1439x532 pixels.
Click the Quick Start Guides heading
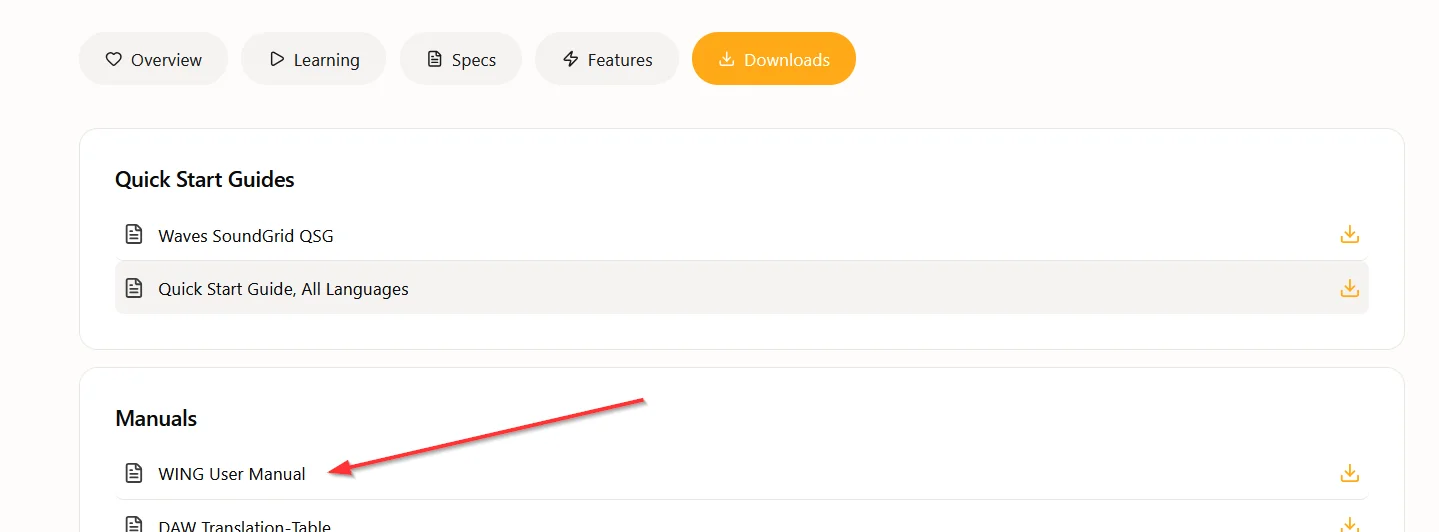(x=205, y=180)
